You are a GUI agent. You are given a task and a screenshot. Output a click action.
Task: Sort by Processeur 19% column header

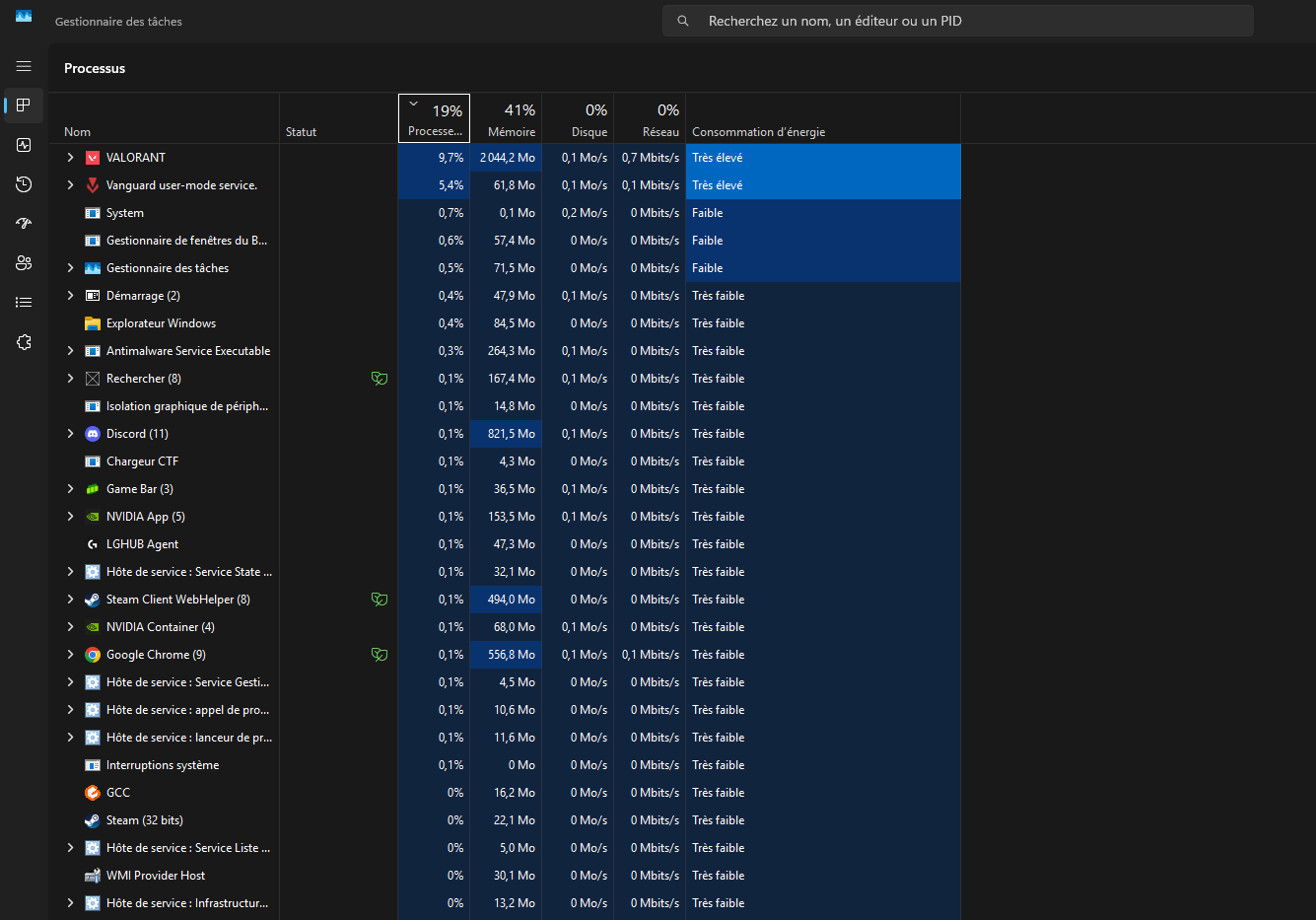[434, 118]
